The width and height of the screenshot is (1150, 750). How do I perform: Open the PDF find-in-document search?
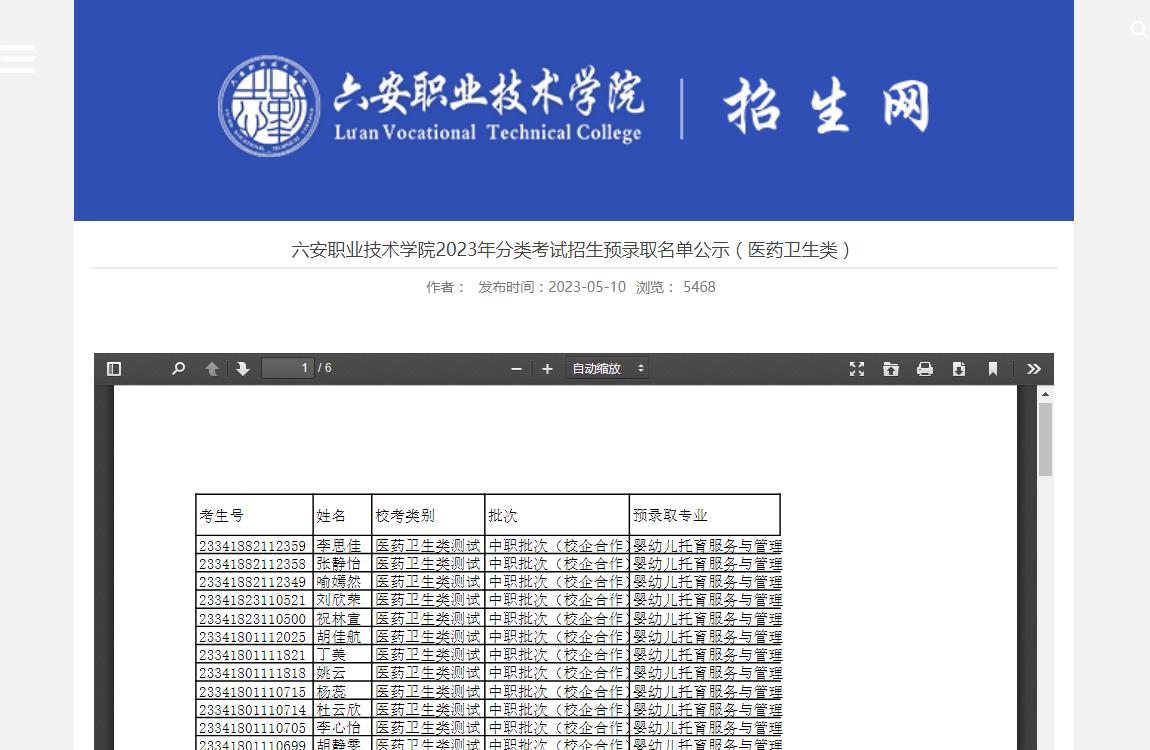pyautogui.click(x=178, y=369)
